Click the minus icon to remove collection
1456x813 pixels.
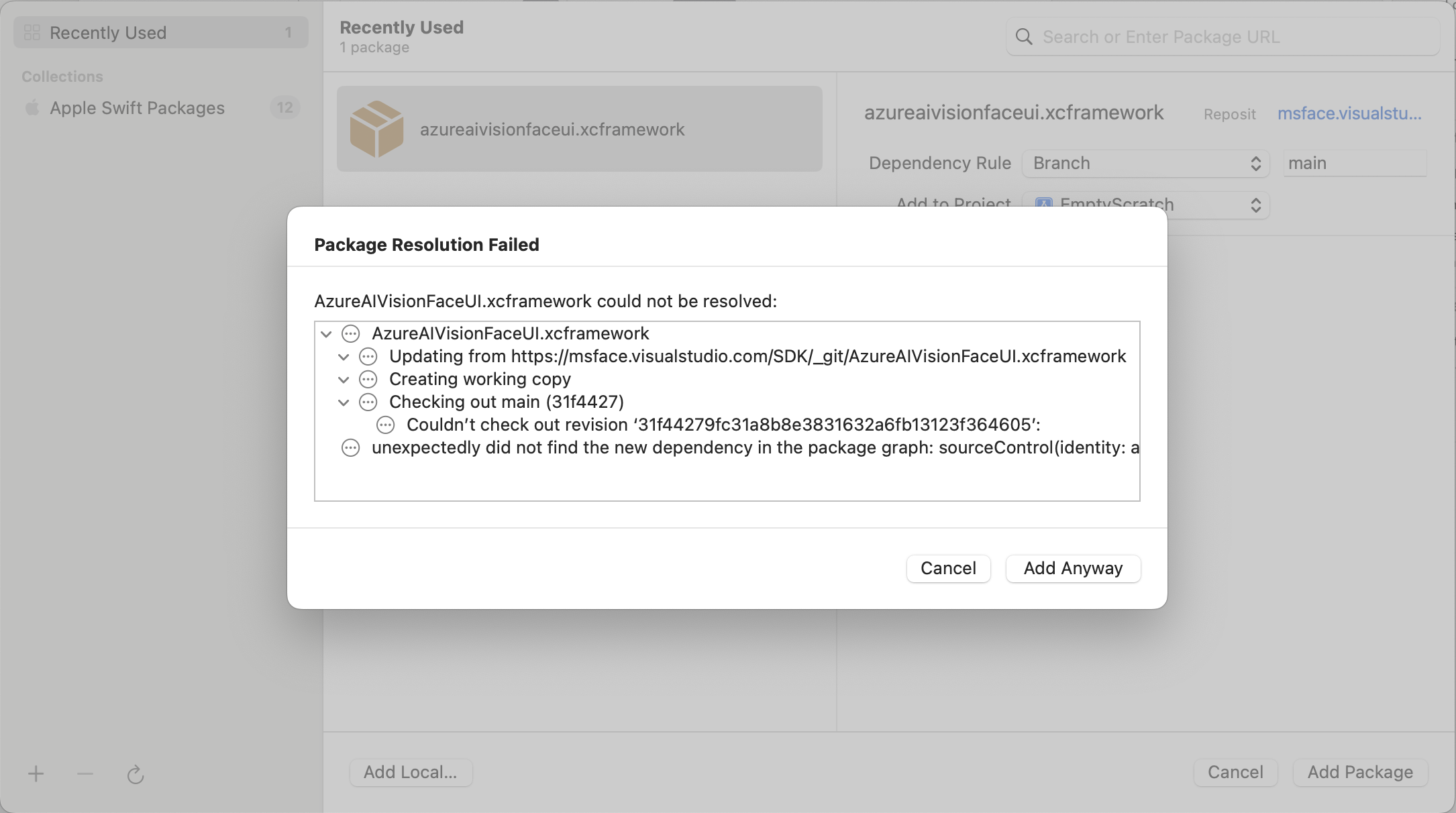[85, 774]
